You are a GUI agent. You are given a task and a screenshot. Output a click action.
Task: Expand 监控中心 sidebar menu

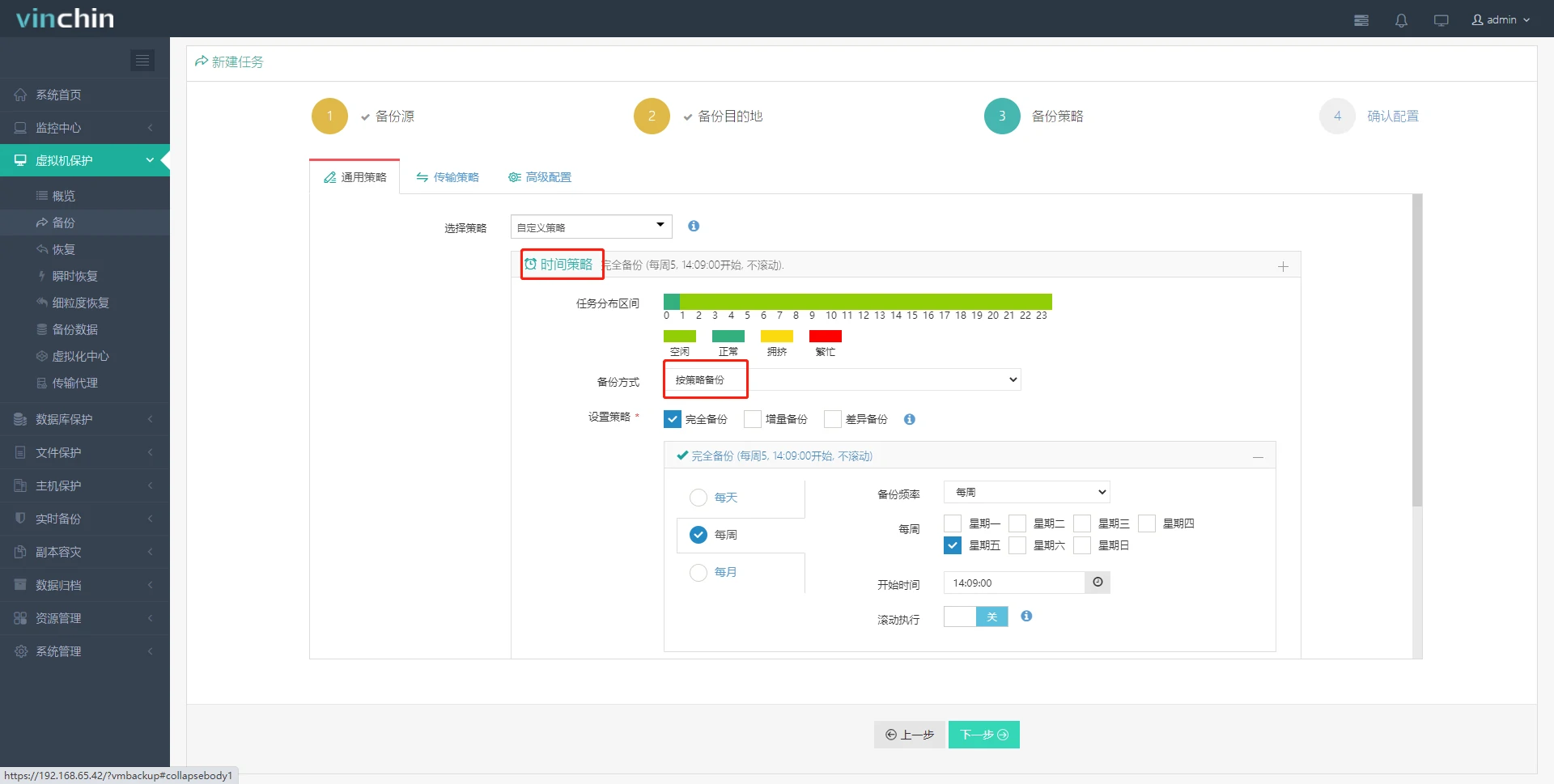pyautogui.click(x=85, y=128)
